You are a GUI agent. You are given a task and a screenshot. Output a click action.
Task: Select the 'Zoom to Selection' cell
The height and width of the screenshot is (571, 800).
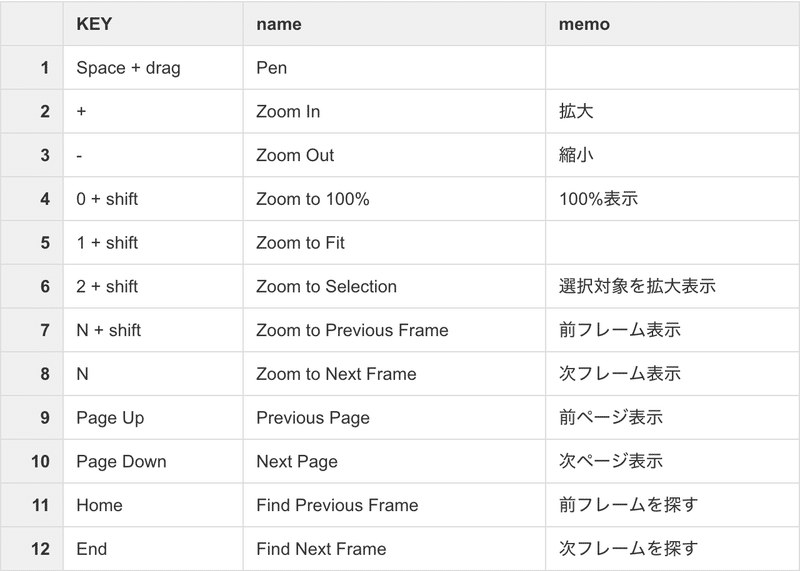click(x=394, y=286)
